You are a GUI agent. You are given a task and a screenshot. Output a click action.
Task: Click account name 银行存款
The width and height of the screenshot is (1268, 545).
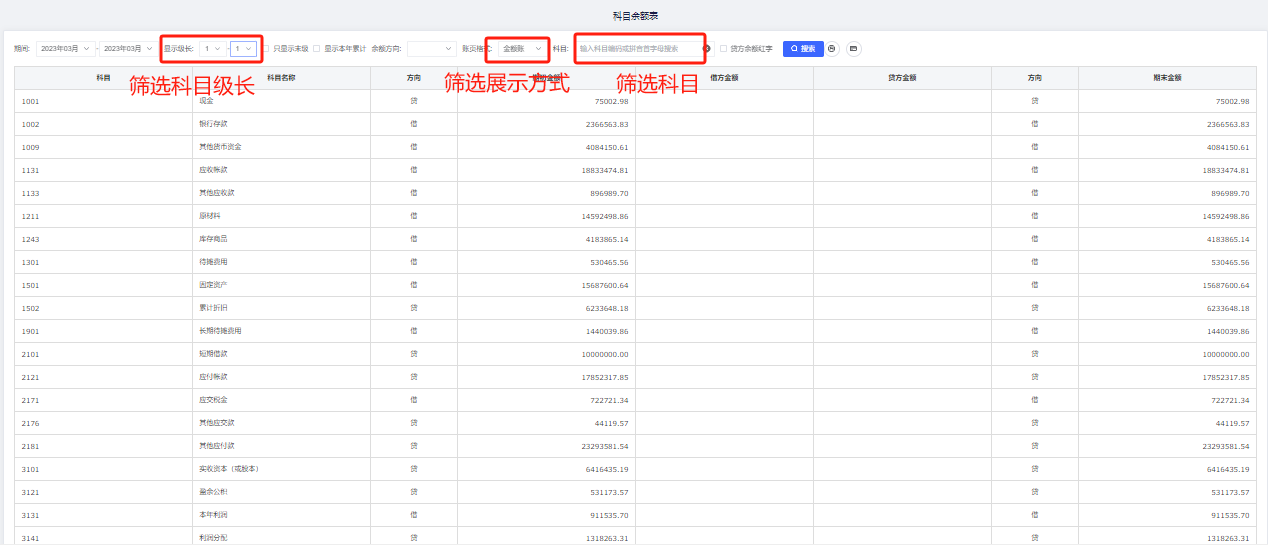[213, 124]
